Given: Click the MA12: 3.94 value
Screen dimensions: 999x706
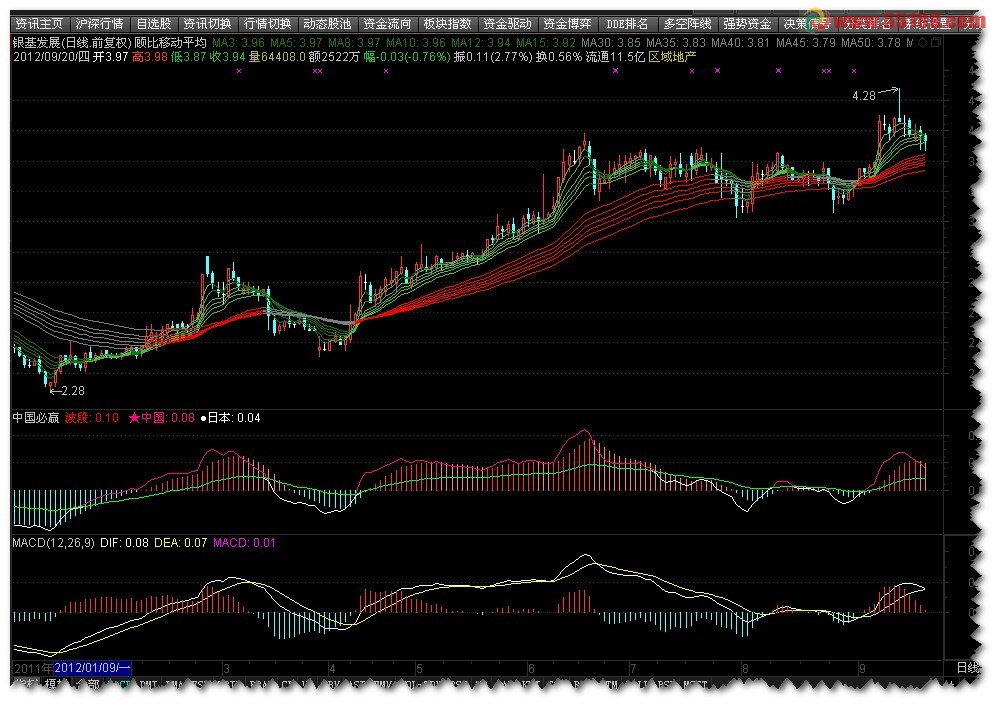Looking at the screenshot, I should pos(481,43).
